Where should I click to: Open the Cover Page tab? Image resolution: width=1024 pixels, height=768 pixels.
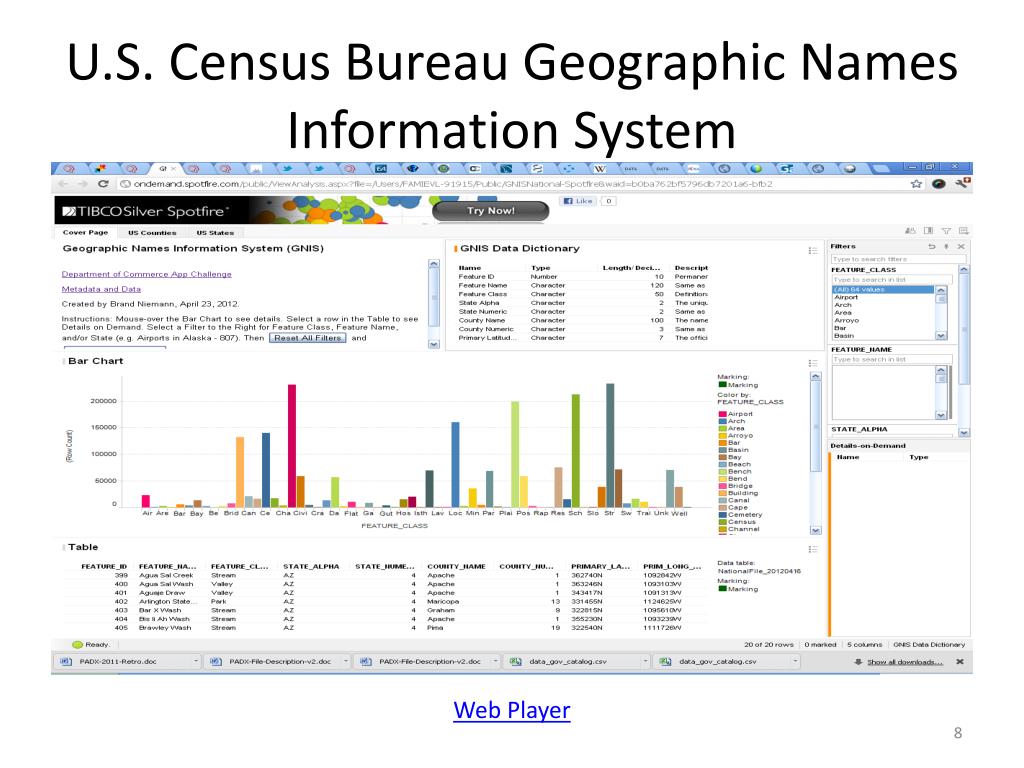pos(85,232)
